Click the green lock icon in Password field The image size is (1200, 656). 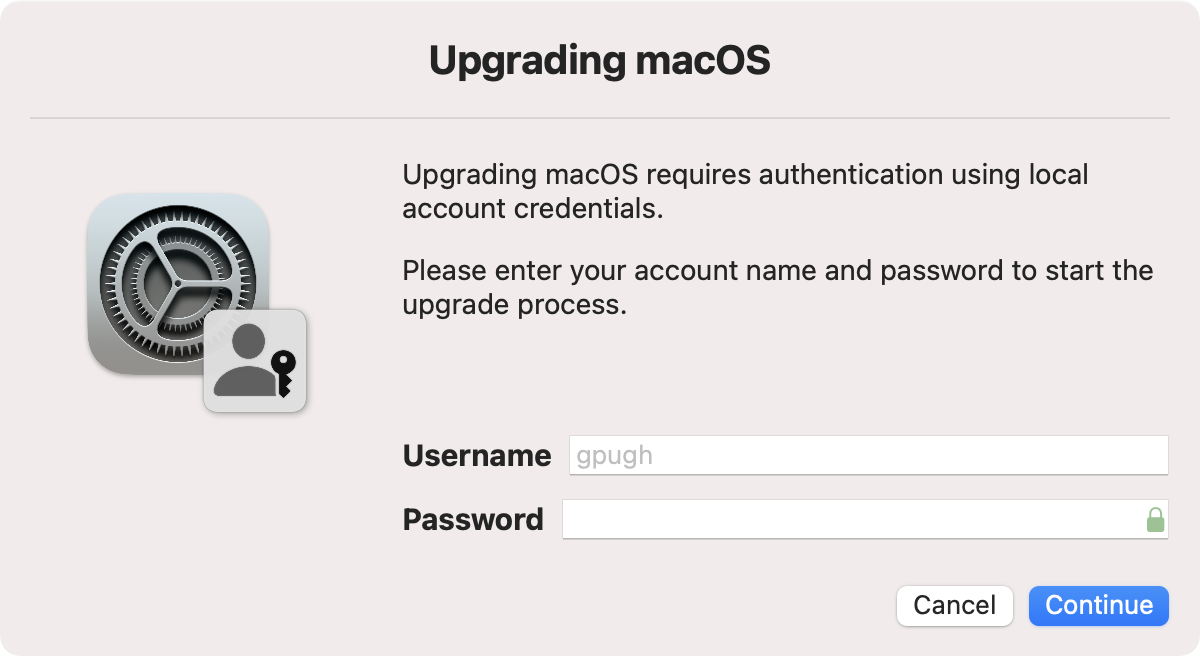(x=1155, y=520)
